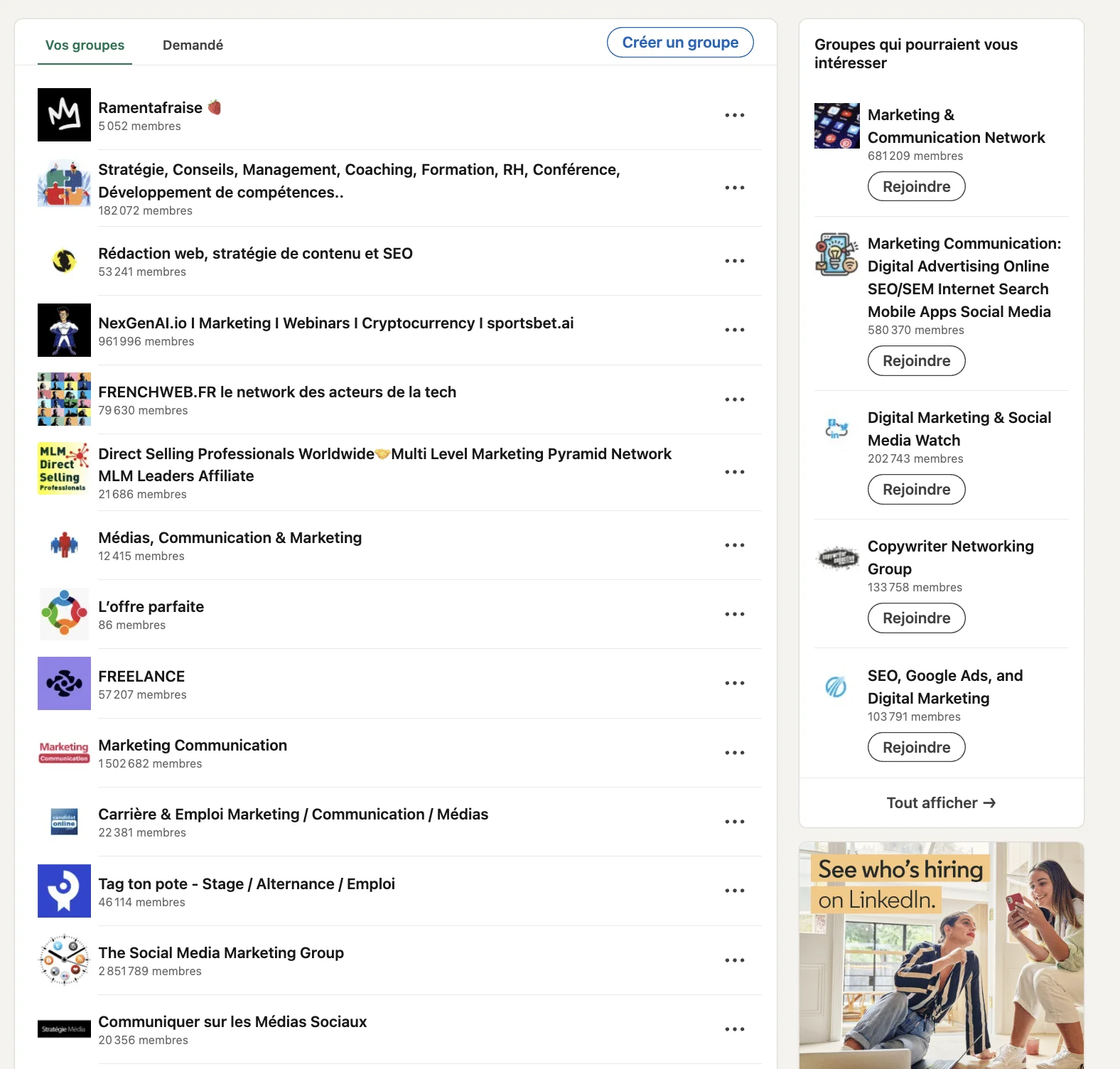The height and width of the screenshot is (1069, 1120).
Task: Click Tout afficher link
Action: 941,803
